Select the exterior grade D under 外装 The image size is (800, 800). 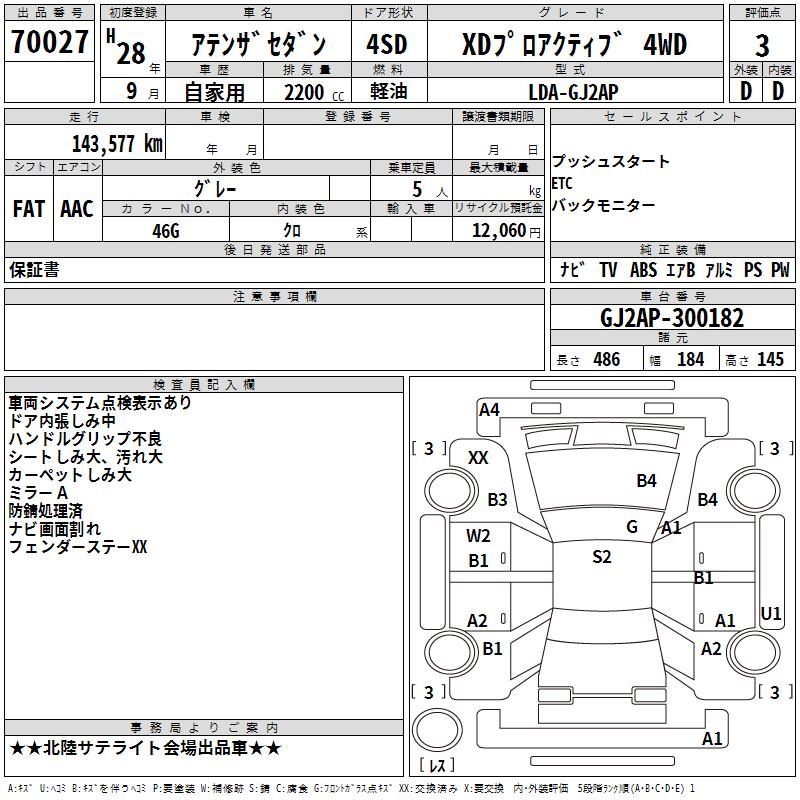tap(746, 91)
